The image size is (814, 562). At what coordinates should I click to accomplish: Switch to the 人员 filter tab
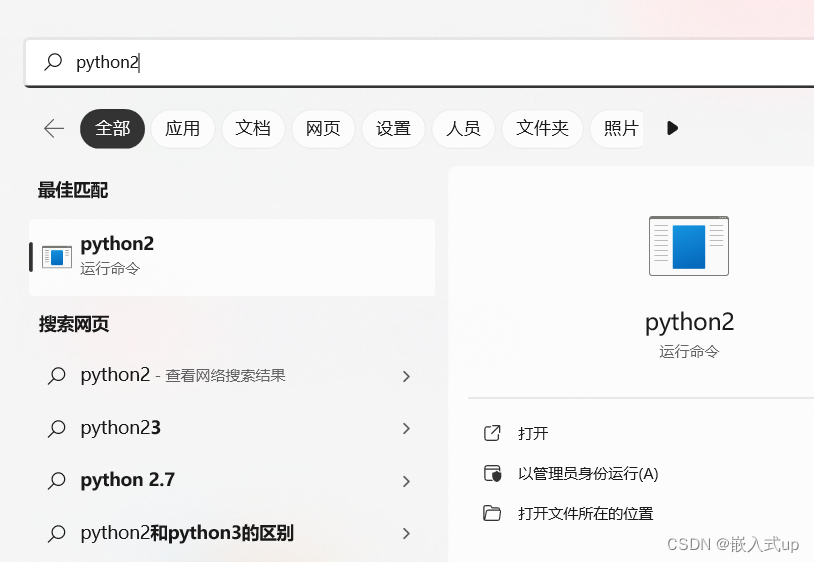463,128
